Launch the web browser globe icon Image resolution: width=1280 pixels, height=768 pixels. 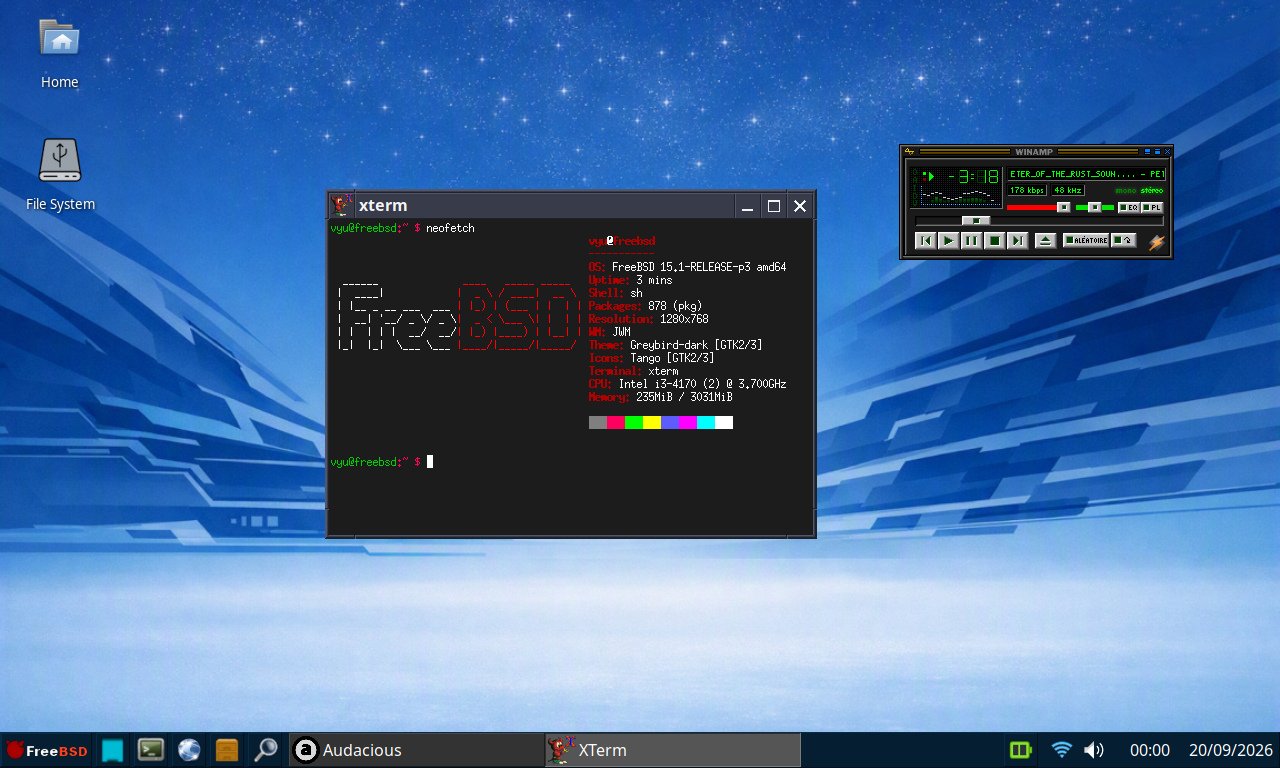(189, 750)
